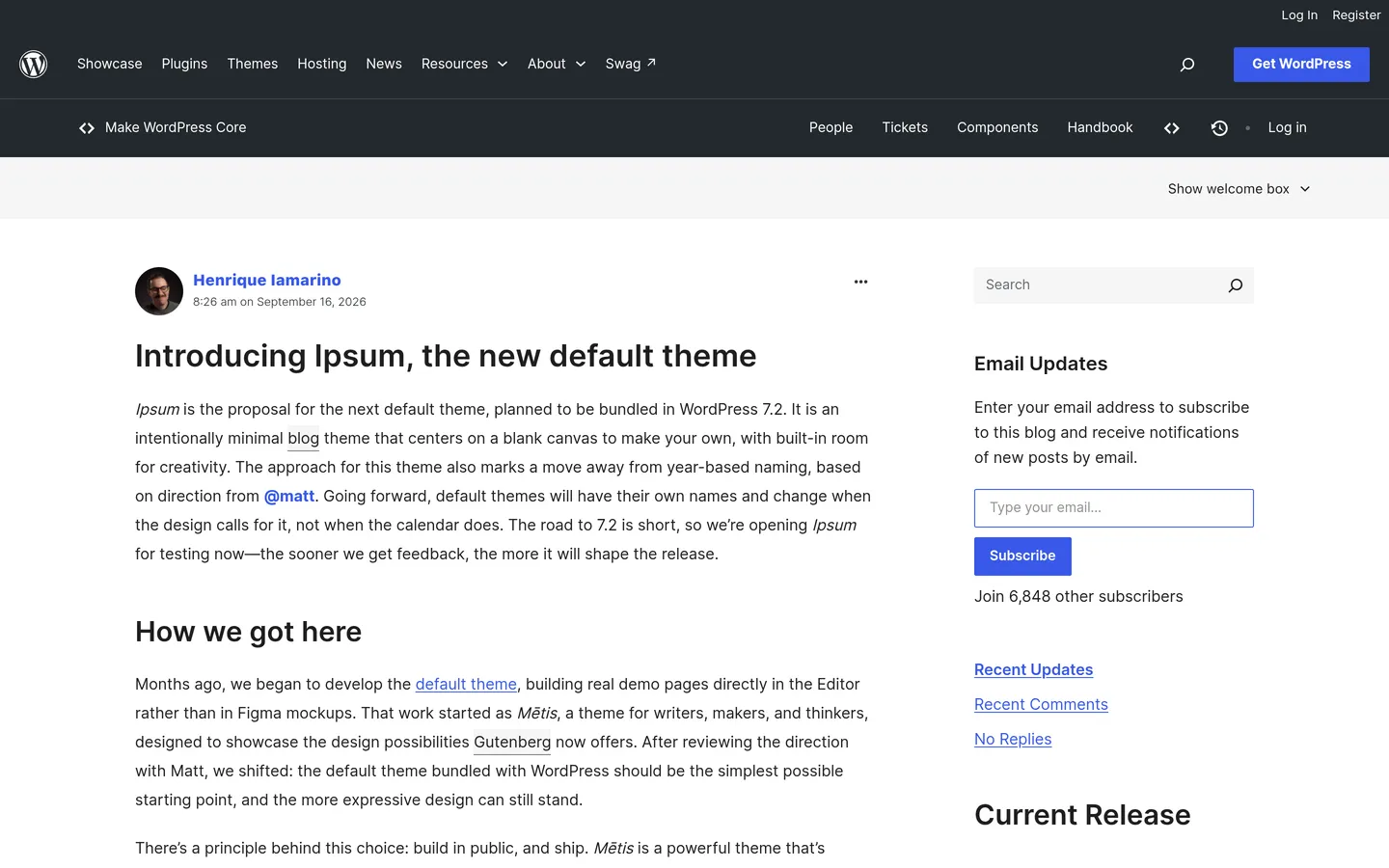Open Recent Updates link

(x=1033, y=669)
